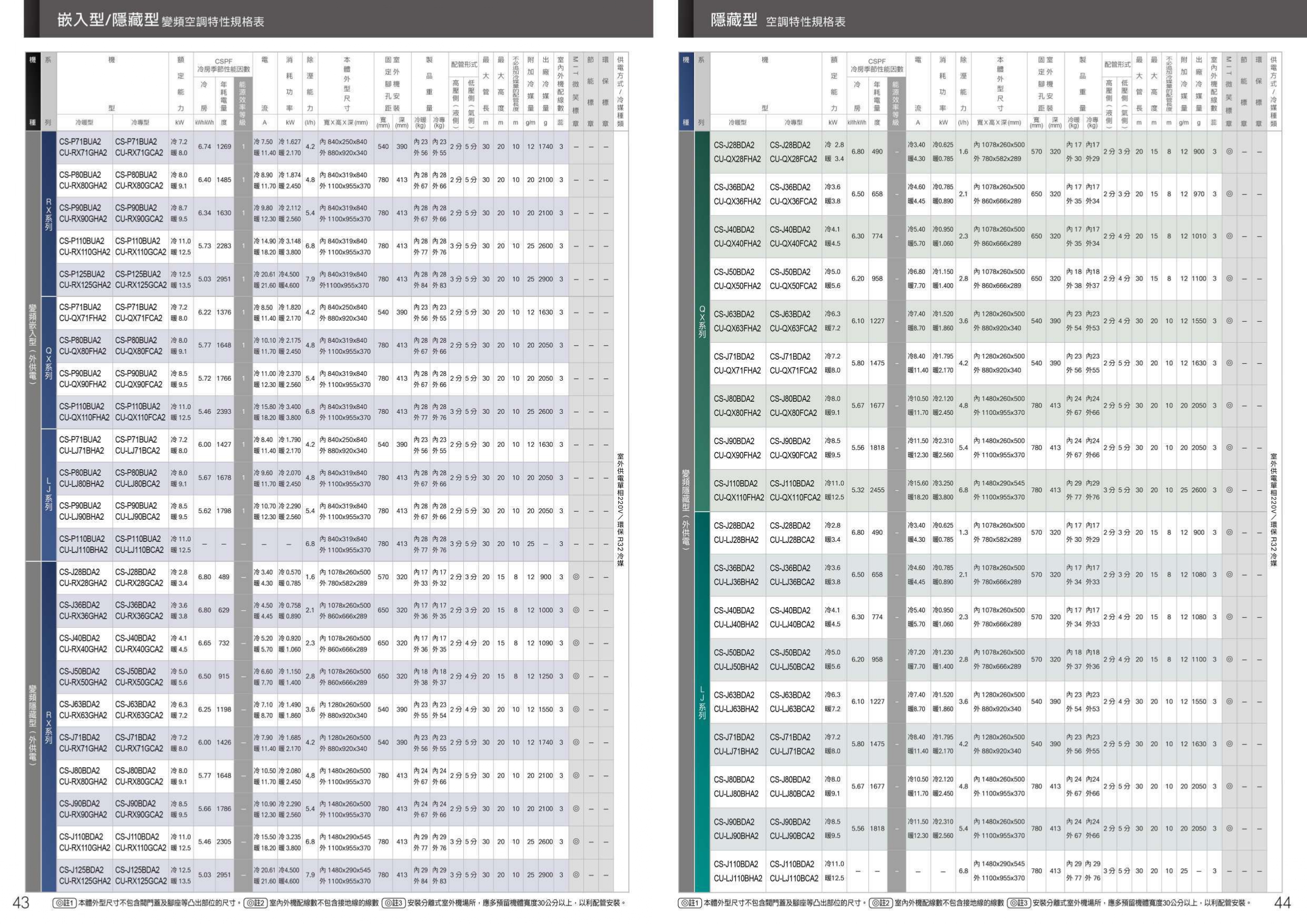Click the annual consumption value 2283

224,246
